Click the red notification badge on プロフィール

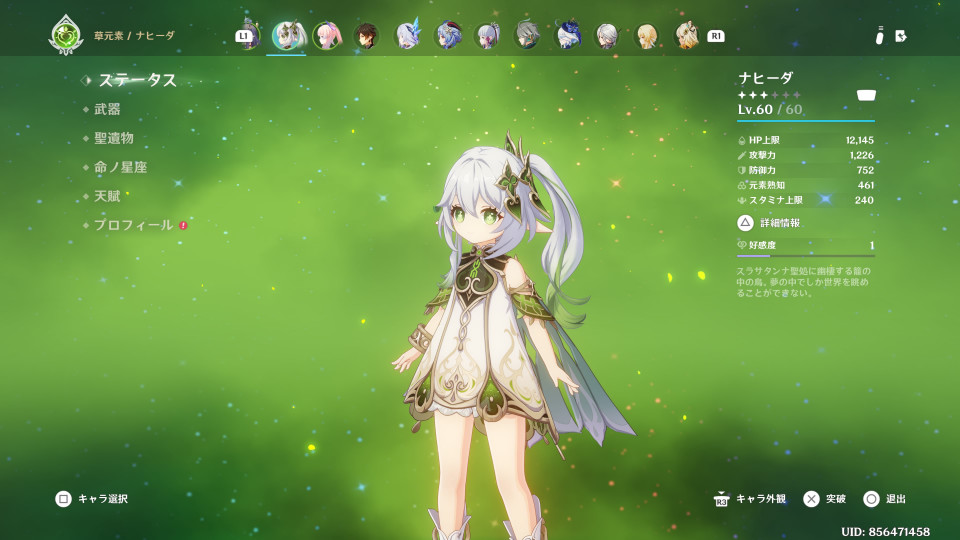tap(183, 225)
